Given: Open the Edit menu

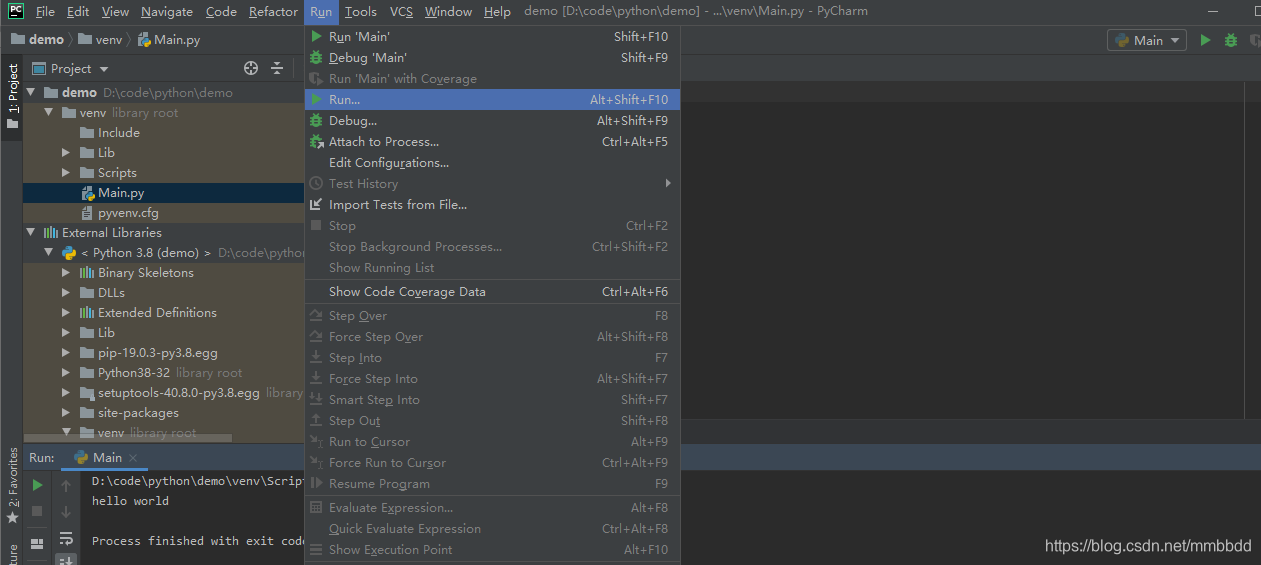Looking at the screenshot, I should 78,12.
